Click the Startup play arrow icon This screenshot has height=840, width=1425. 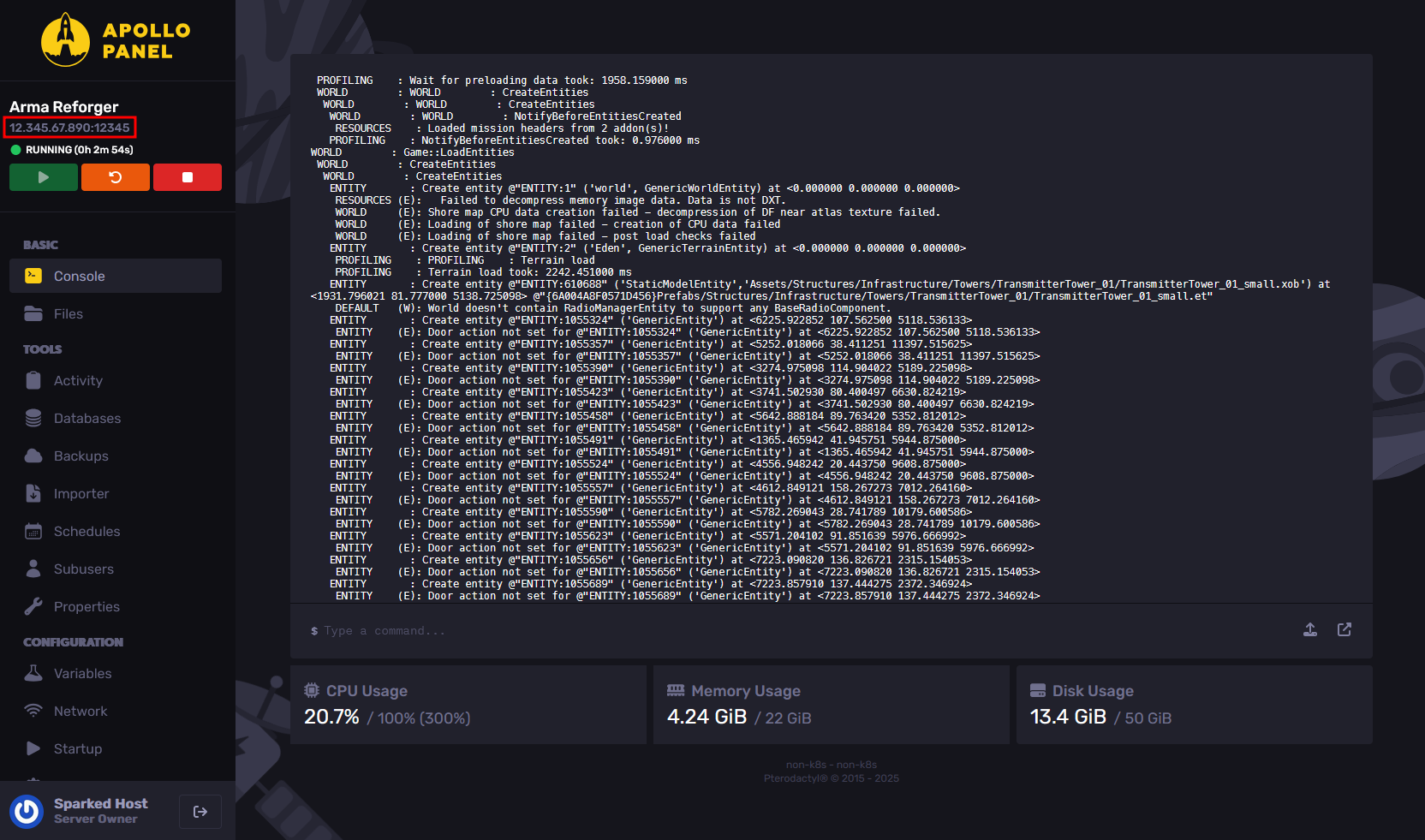point(33,748)
